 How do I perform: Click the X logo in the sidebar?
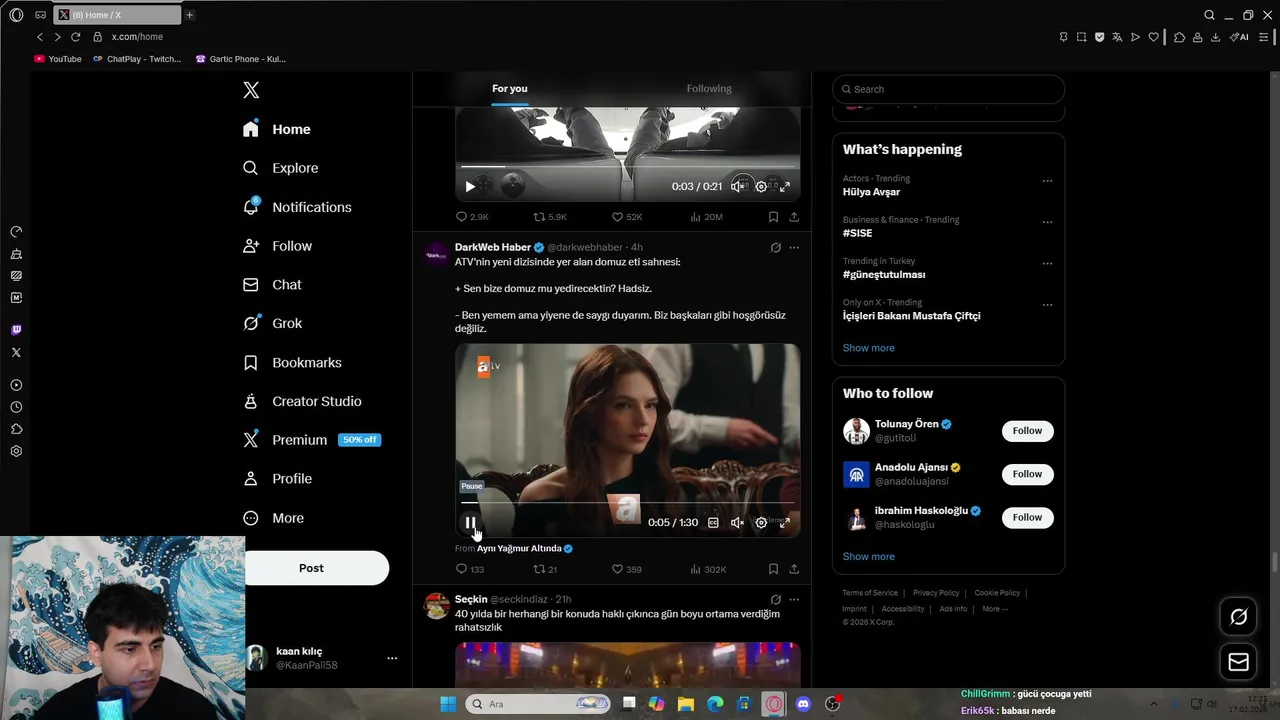(251, 90)
